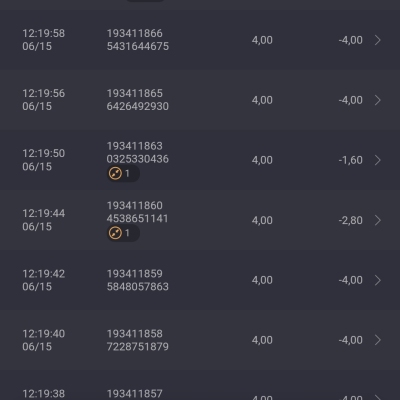Click the 12:19:58 timestamp entry
The image size is (400, 400).
pos(44,40)
